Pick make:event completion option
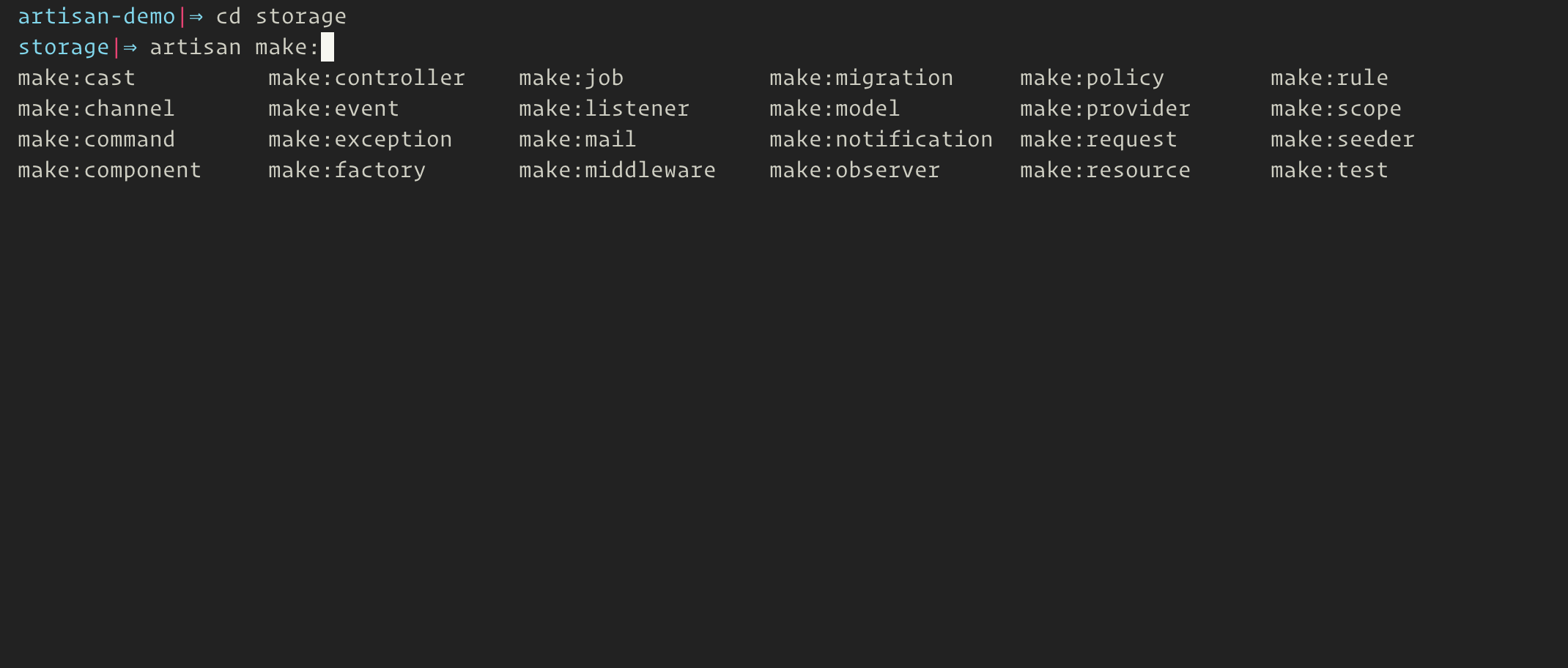Image resolution: width=1568 pixels, height=668 pixels. coord(334,108)
